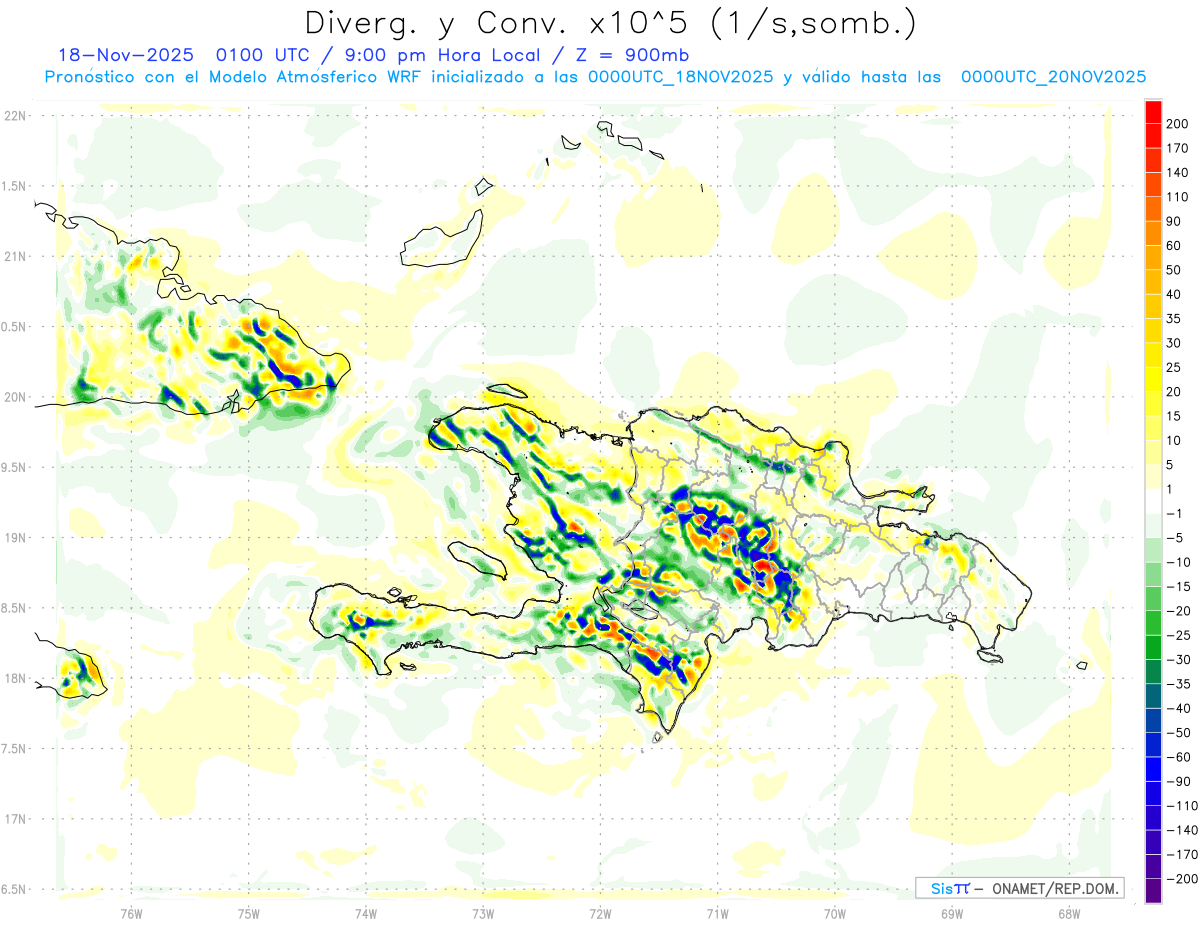Click the valid-until time "0000UTC_20NOV2025"
Viewport: 1200px width, 927px height.
point(1053,77)
